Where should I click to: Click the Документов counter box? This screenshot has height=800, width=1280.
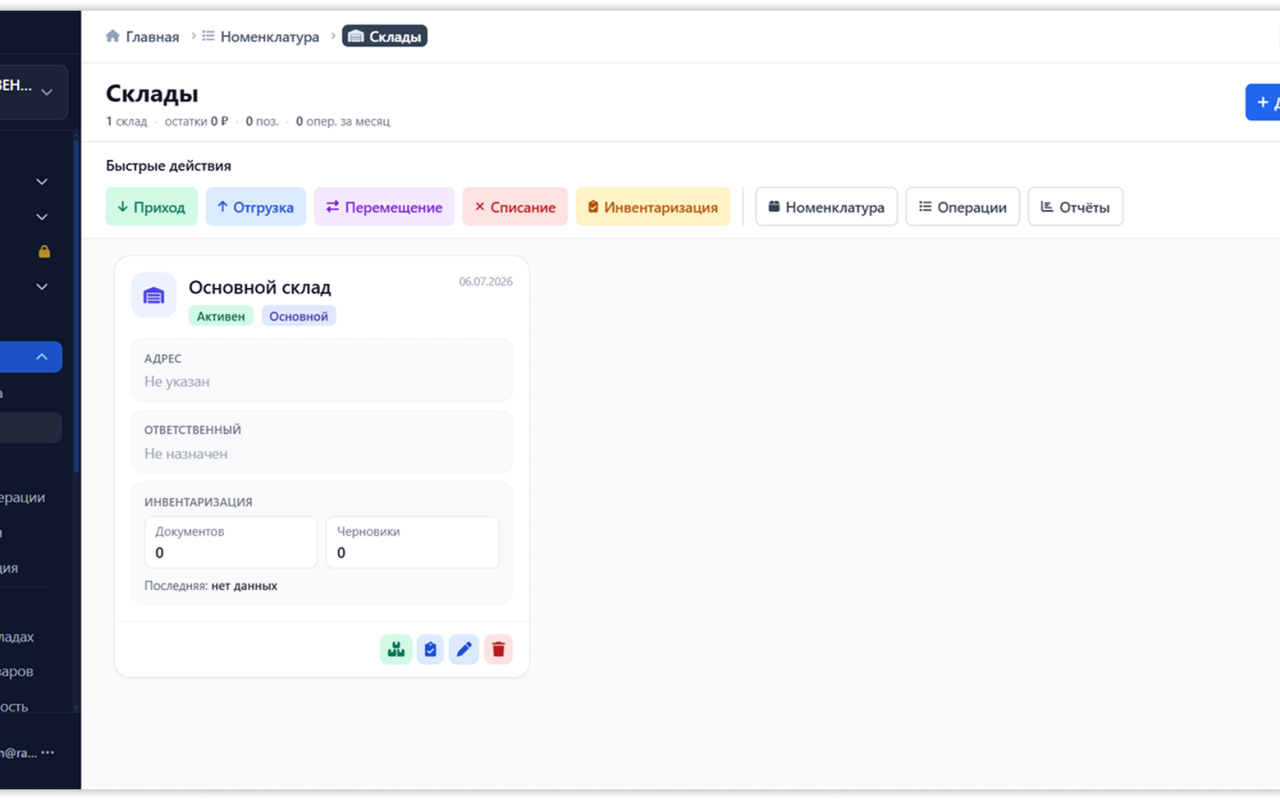[x=231, y=542]
